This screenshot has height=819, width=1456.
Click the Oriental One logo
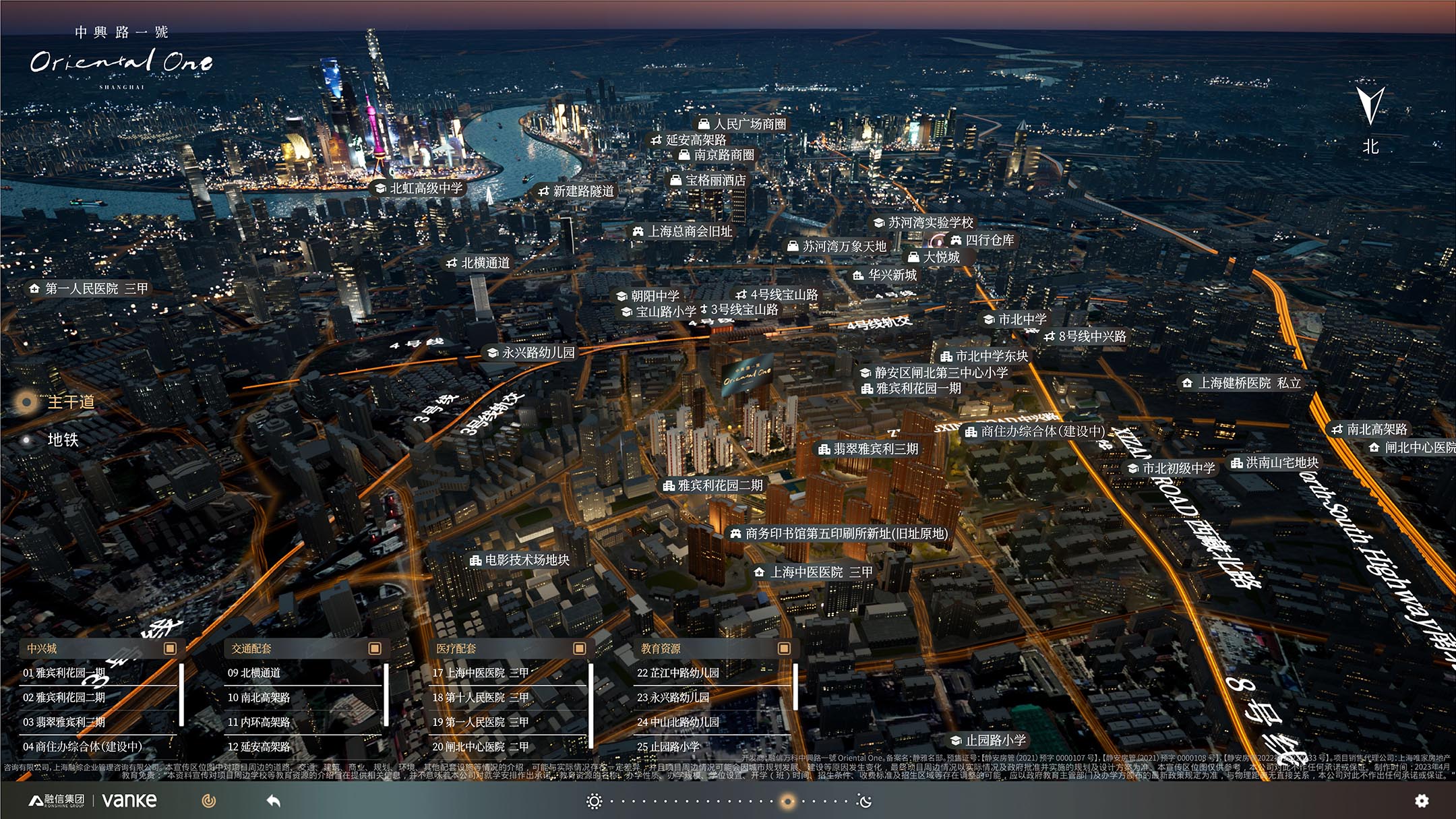click(121, 59)
